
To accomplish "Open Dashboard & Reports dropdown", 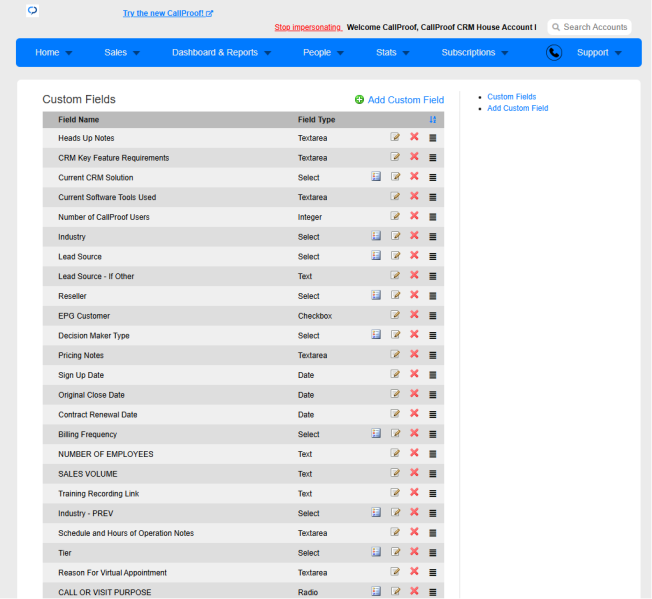I will coord(221,52).
